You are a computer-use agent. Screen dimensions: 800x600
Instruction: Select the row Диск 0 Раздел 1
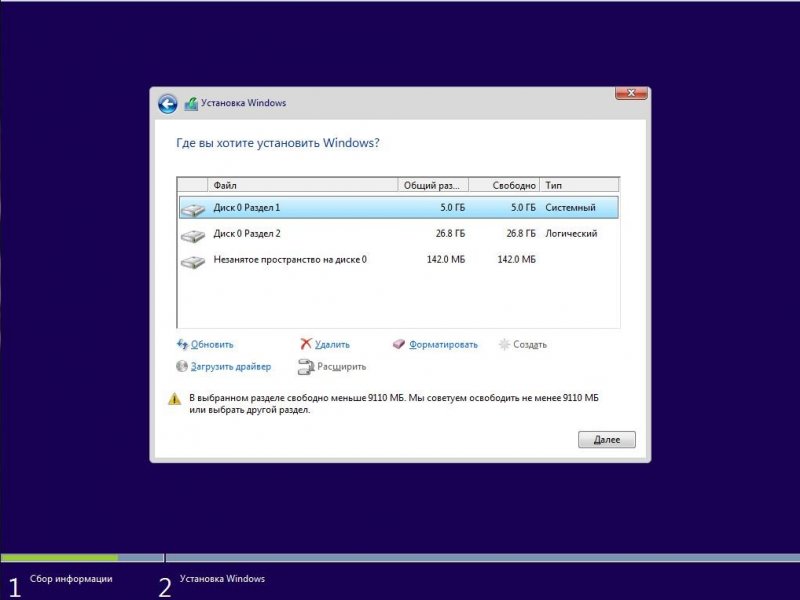398,208
